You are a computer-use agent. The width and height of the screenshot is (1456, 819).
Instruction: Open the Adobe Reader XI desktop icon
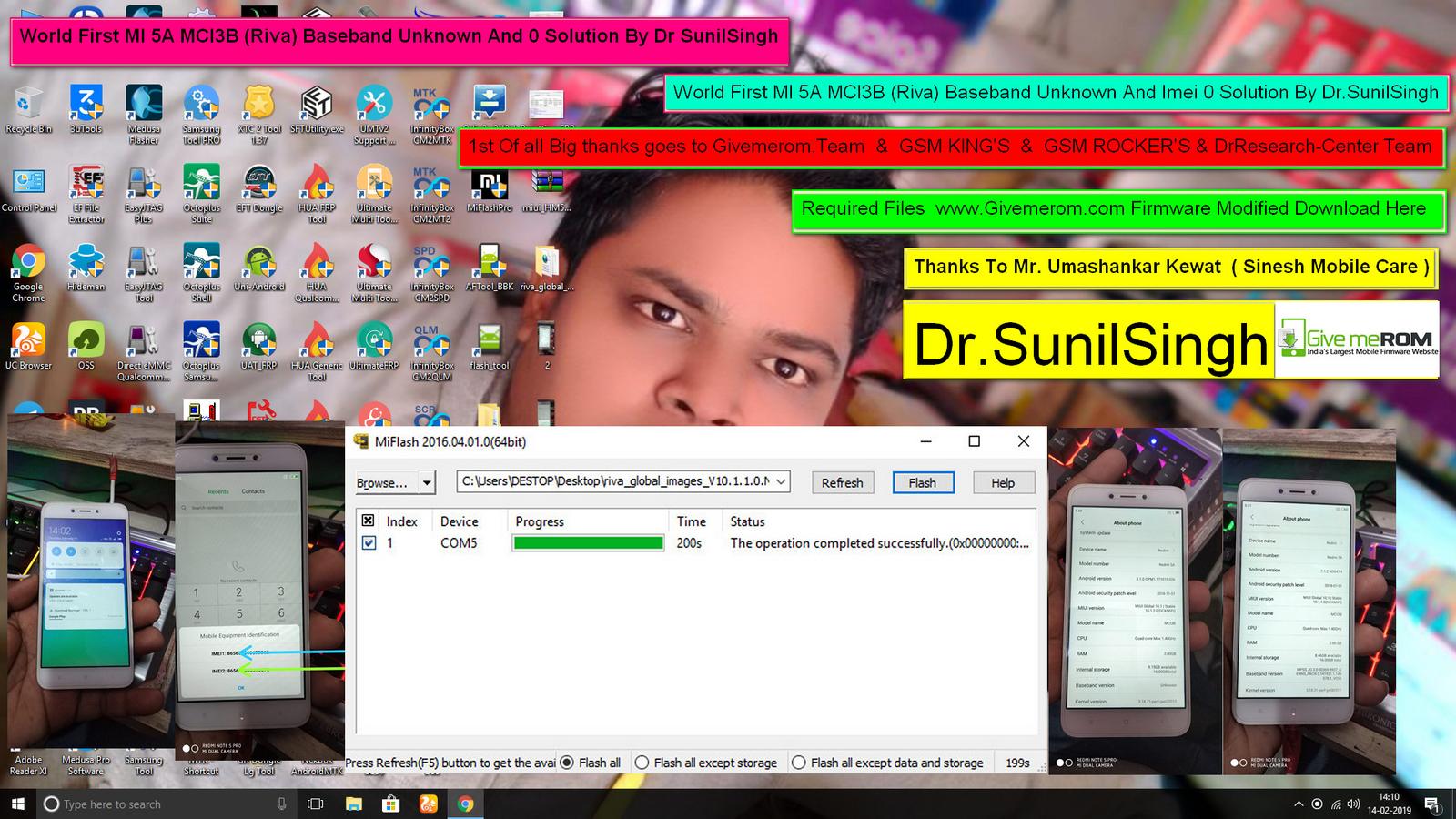click(x=28, y=765)
